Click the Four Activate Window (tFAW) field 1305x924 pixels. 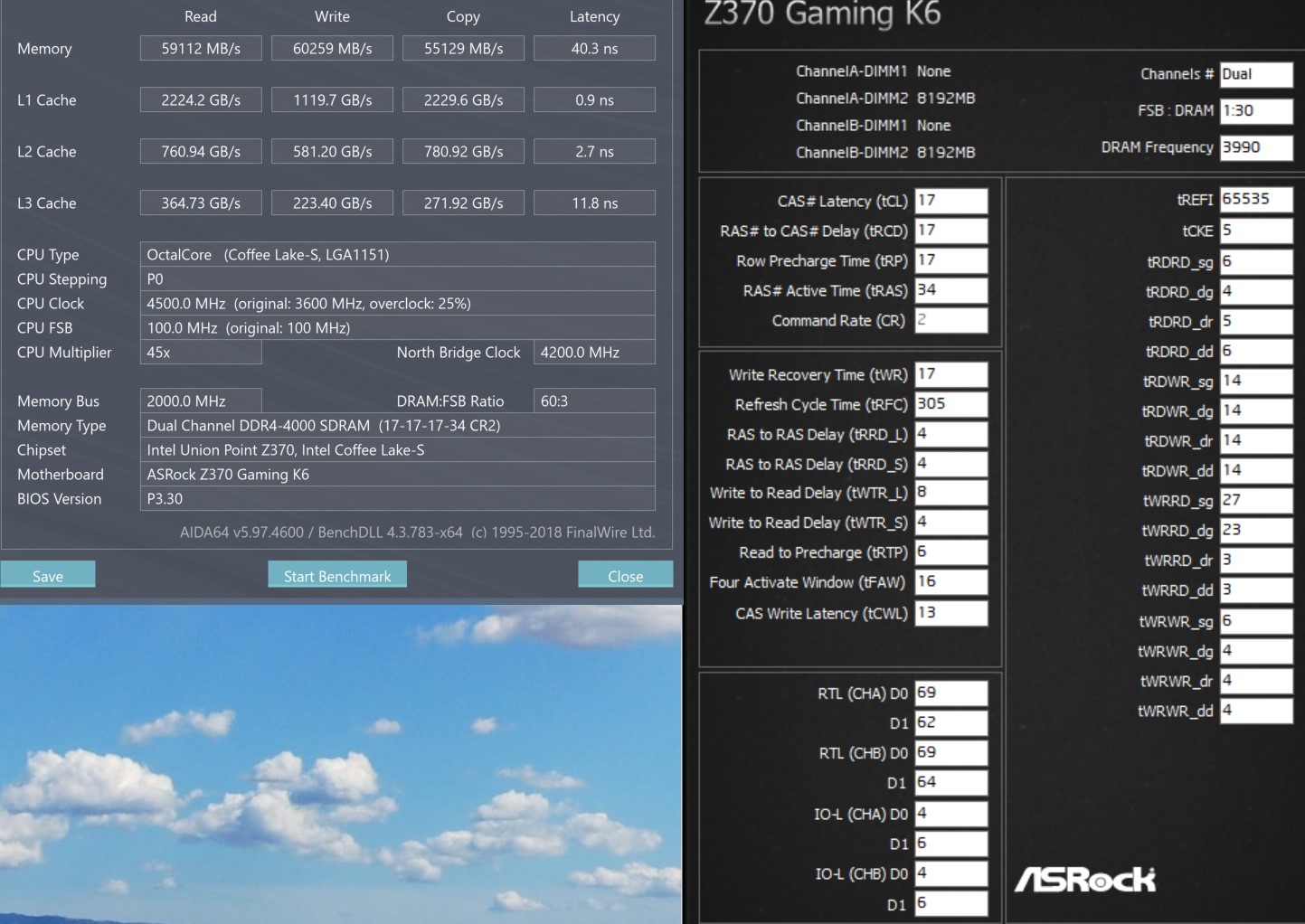point(951,582)
